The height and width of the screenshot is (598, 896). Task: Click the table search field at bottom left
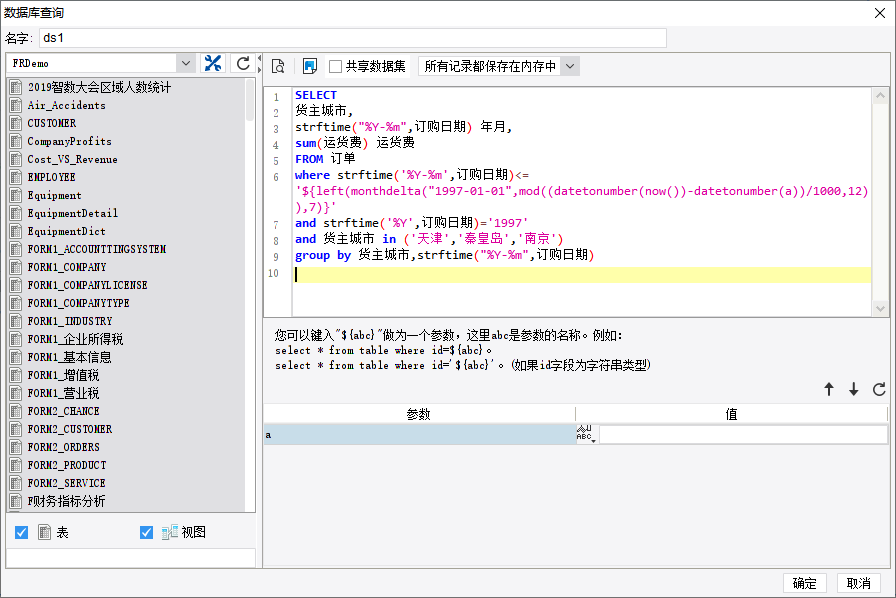tap(131, 558)
